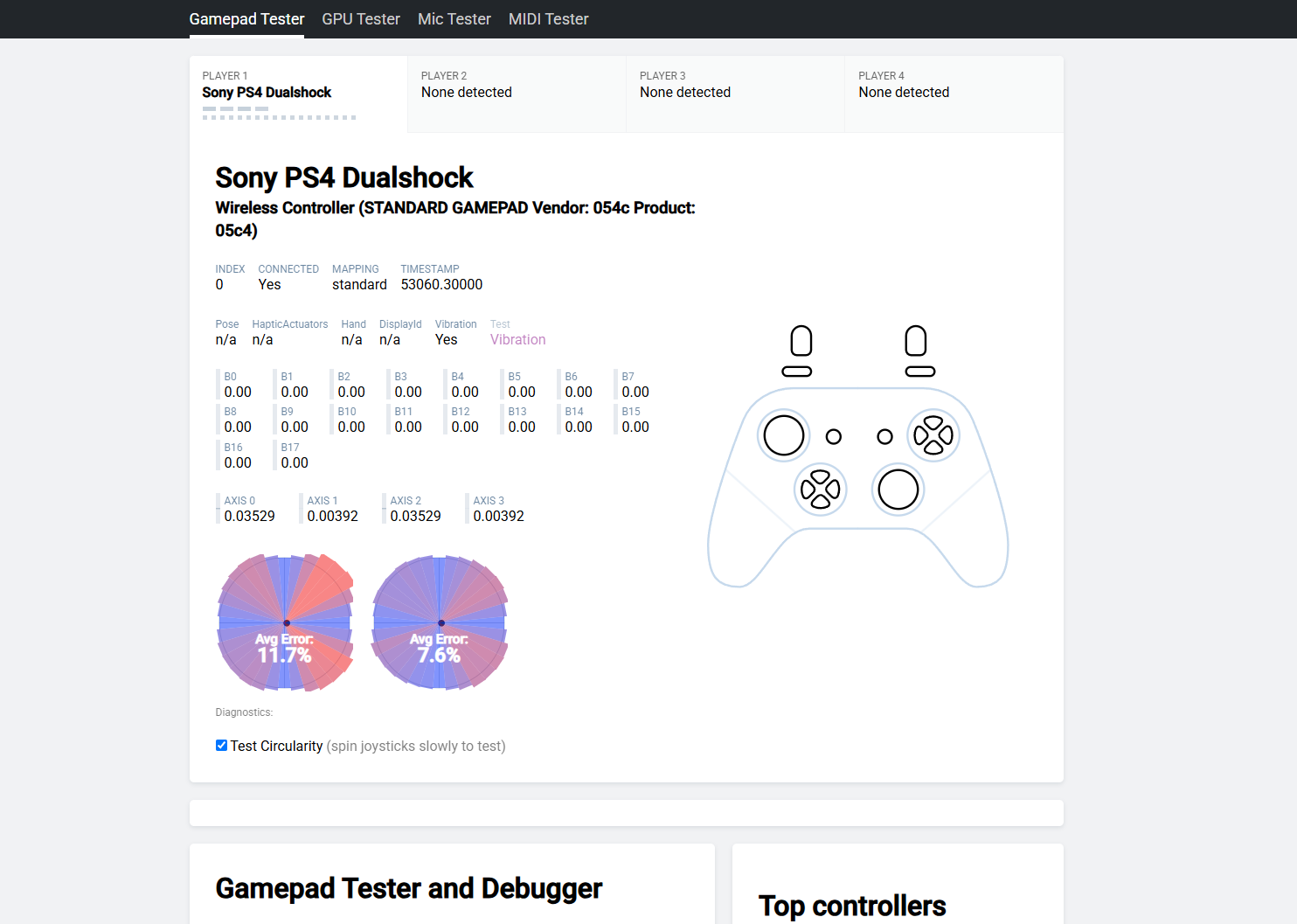Click the Vibration Yes field
The height and width of the screenshot is (924, 1297).
point(456,333)
